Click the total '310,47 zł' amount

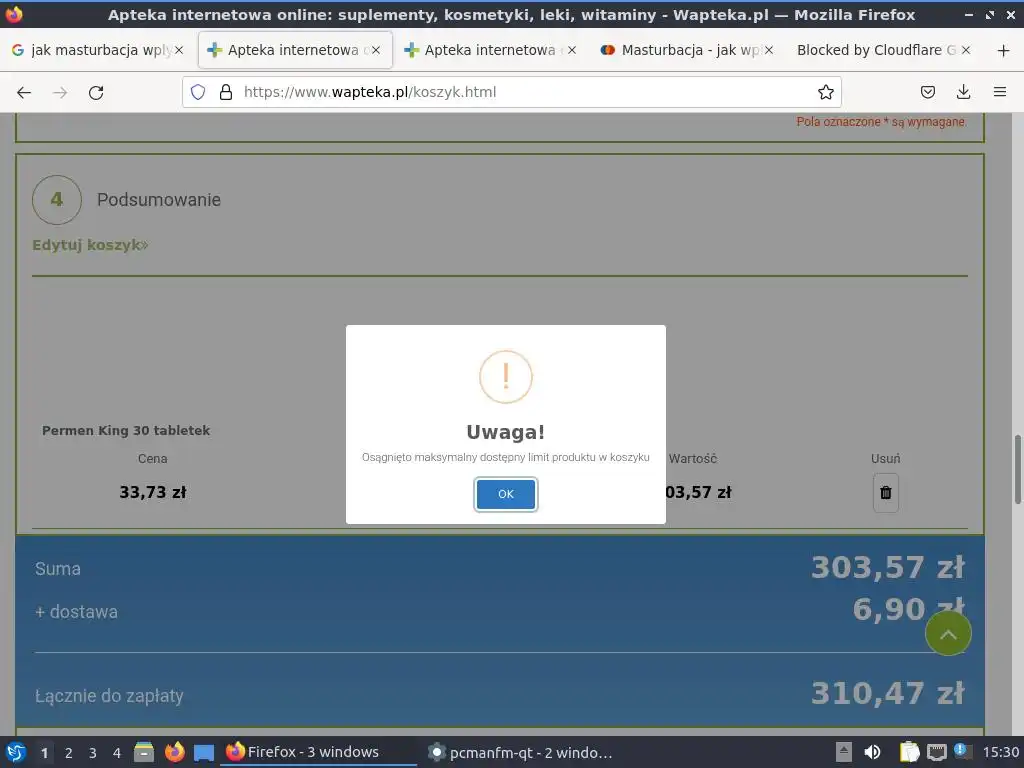[888, 694]
